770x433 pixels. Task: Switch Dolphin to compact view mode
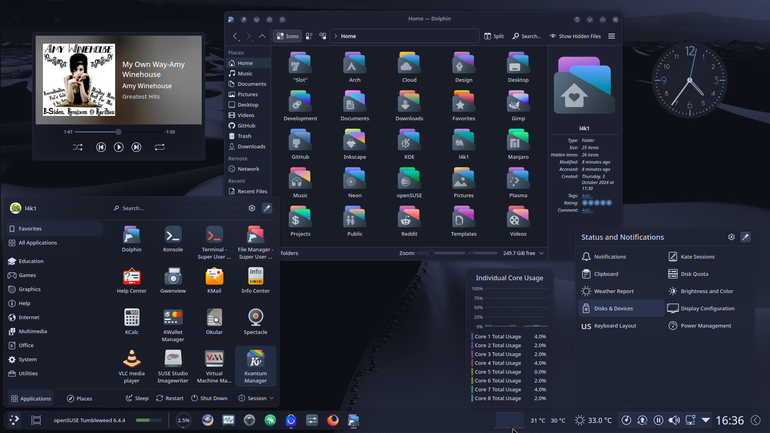[x=309, y=36]
